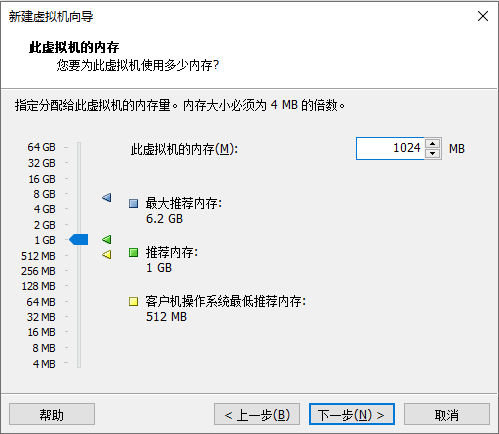Viewport: 499px width, 434px height.
Task: Click the 6.2 GB maximum recommended value
Action: point(165,219)
